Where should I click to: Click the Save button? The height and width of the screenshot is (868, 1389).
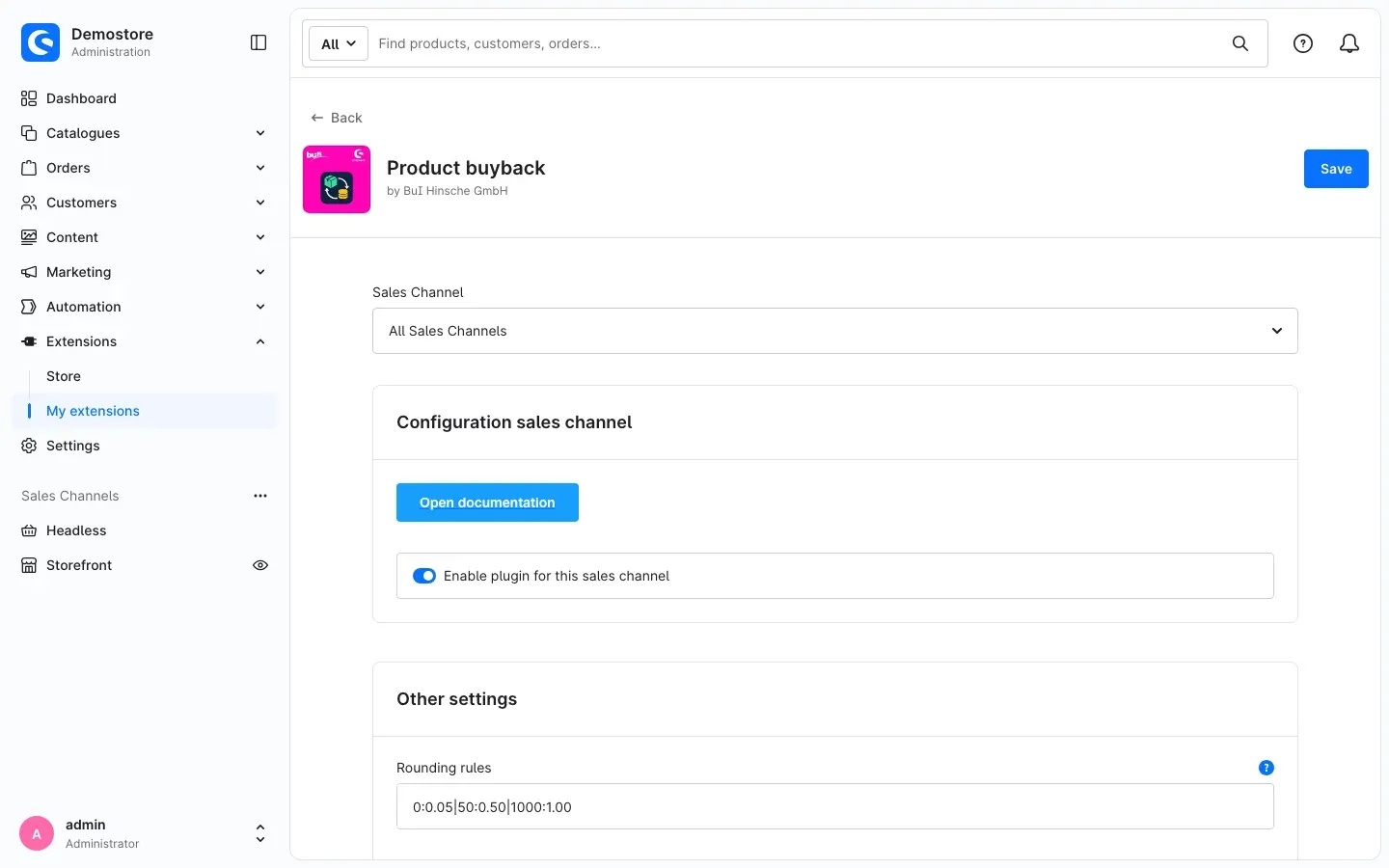(x=1336, y=169)
